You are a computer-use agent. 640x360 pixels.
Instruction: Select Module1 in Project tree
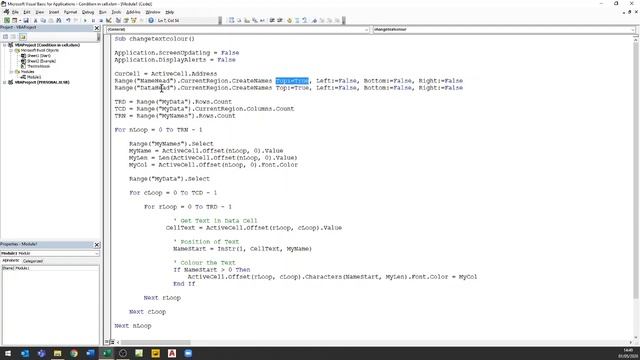(31, 77)
